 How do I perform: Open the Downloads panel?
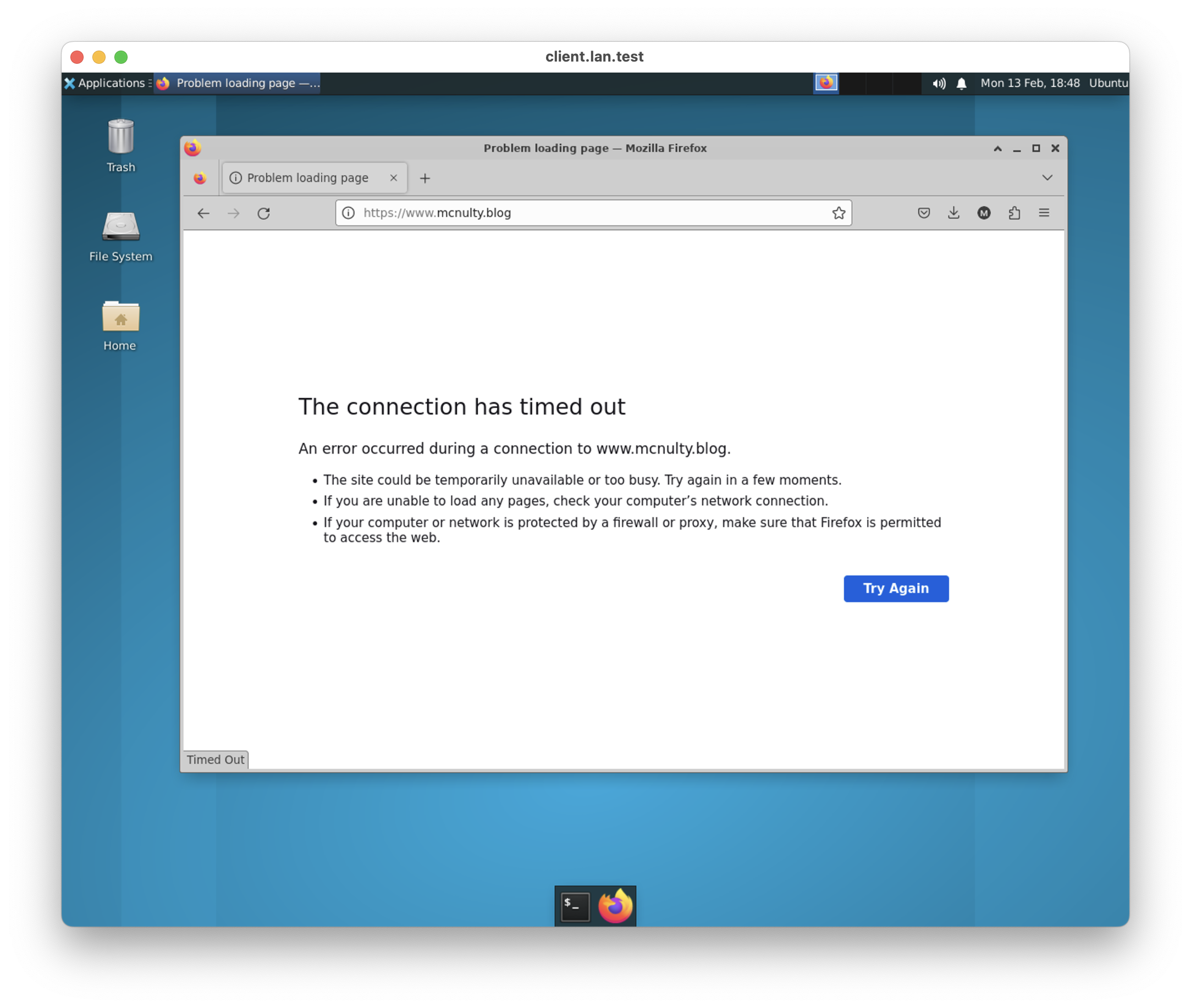pyautogui.click(x=953, y=213)
